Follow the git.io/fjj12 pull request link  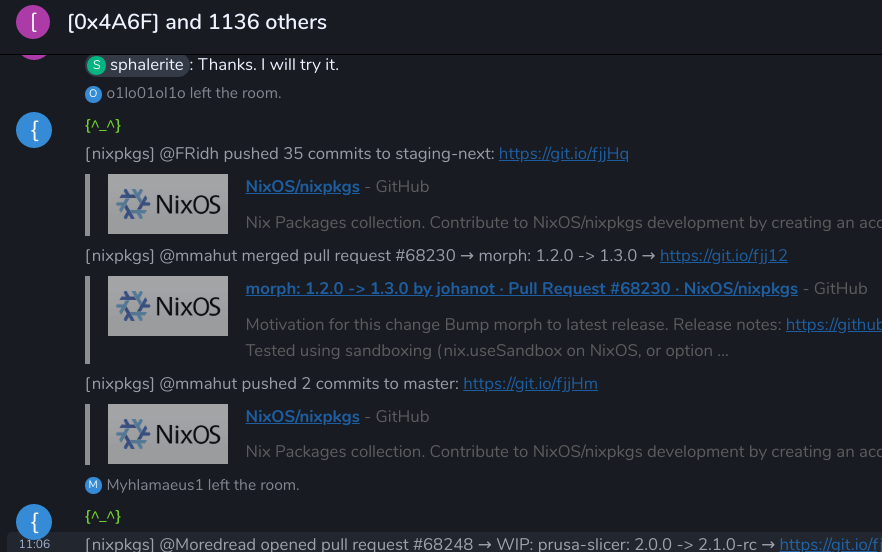(723, 255)
